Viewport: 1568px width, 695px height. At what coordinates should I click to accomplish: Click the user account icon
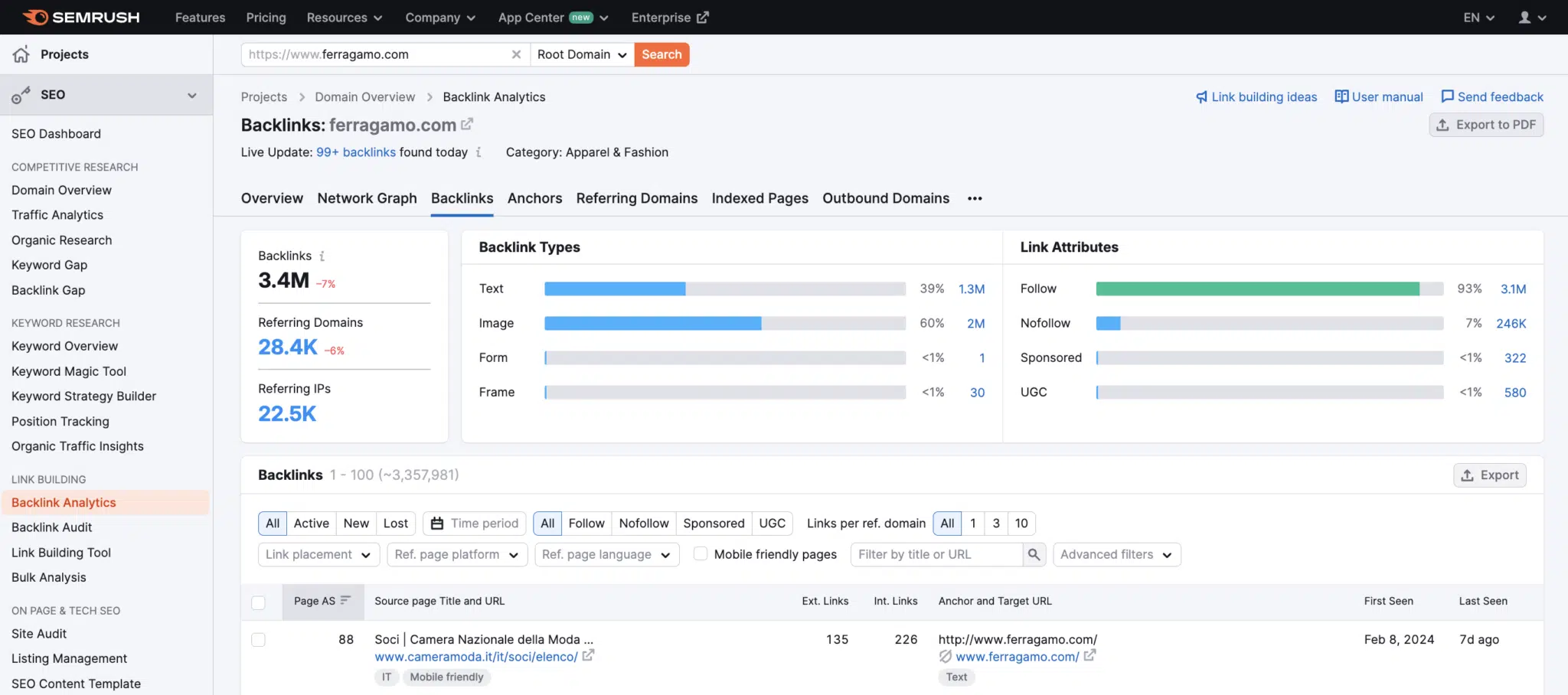point(1524,17)
